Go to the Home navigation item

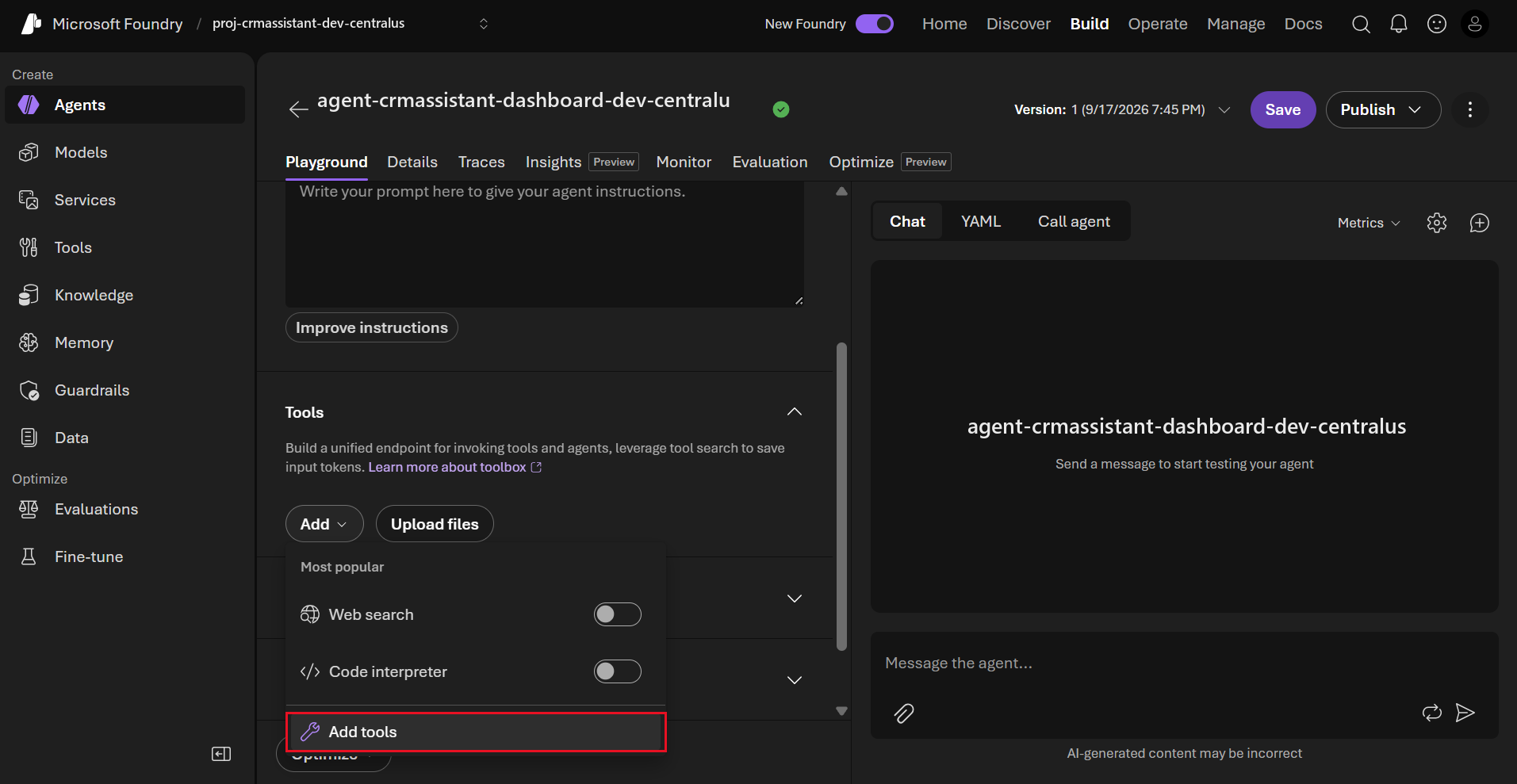pos(944,24)
